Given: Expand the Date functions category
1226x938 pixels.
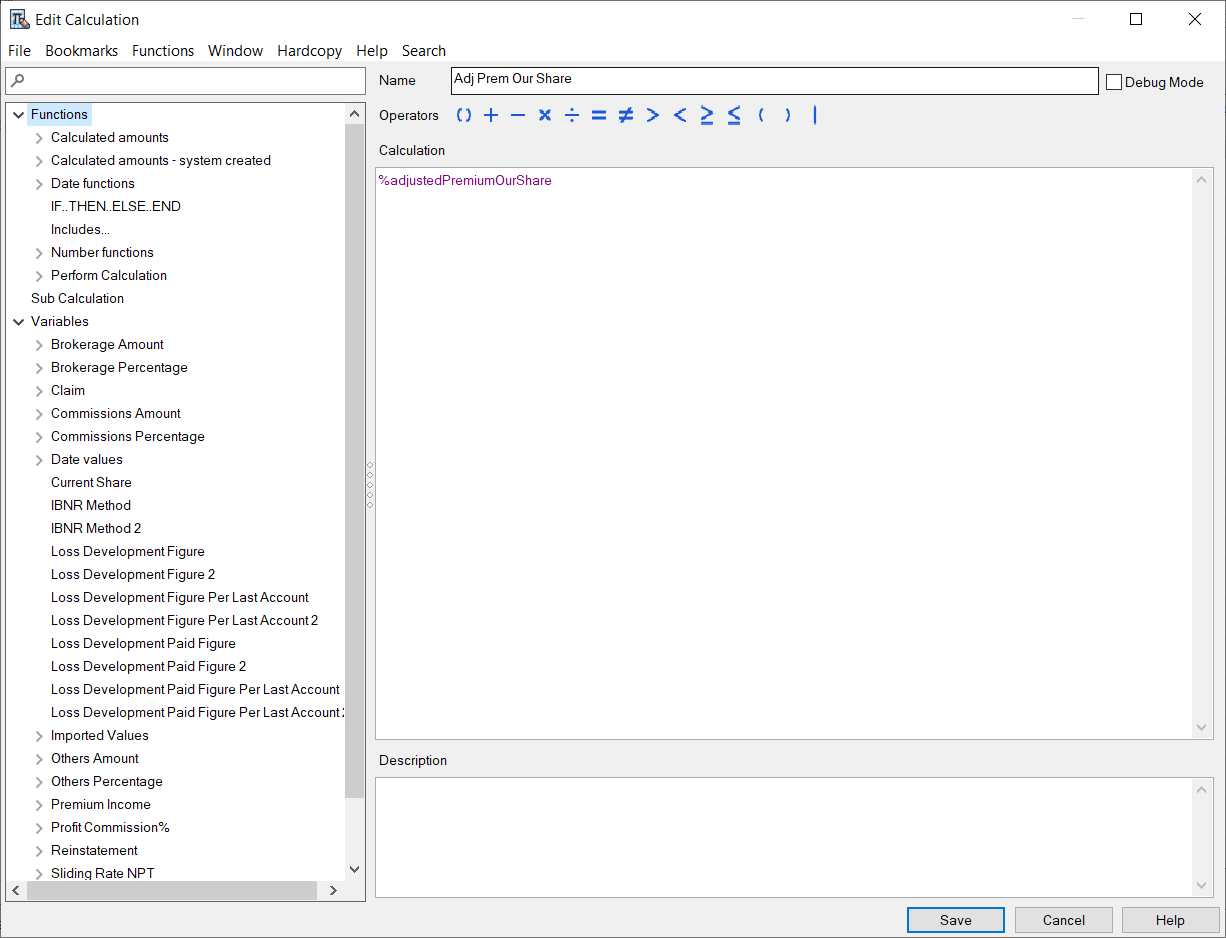Looking at the screenshot, I should click(38, 183).
